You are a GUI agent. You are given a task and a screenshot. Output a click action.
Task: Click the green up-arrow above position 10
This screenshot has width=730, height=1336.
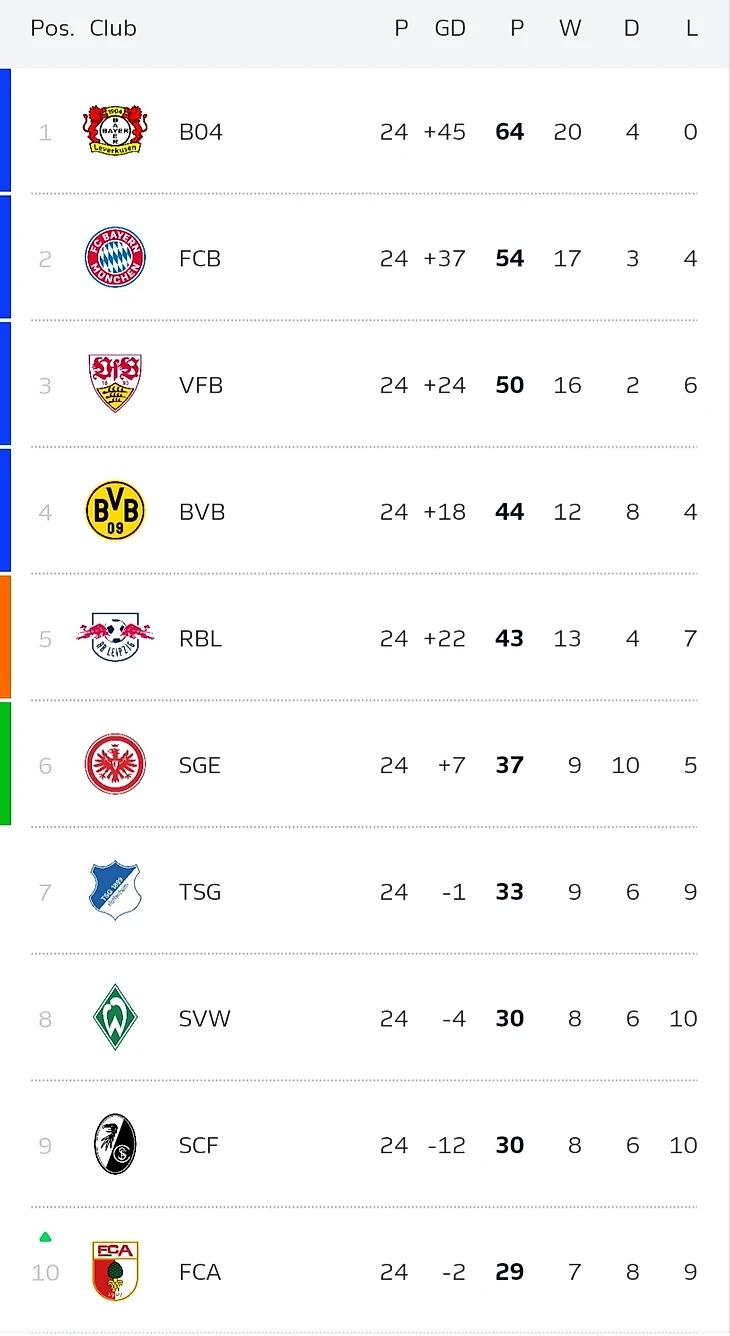[x=45, y=1237]
